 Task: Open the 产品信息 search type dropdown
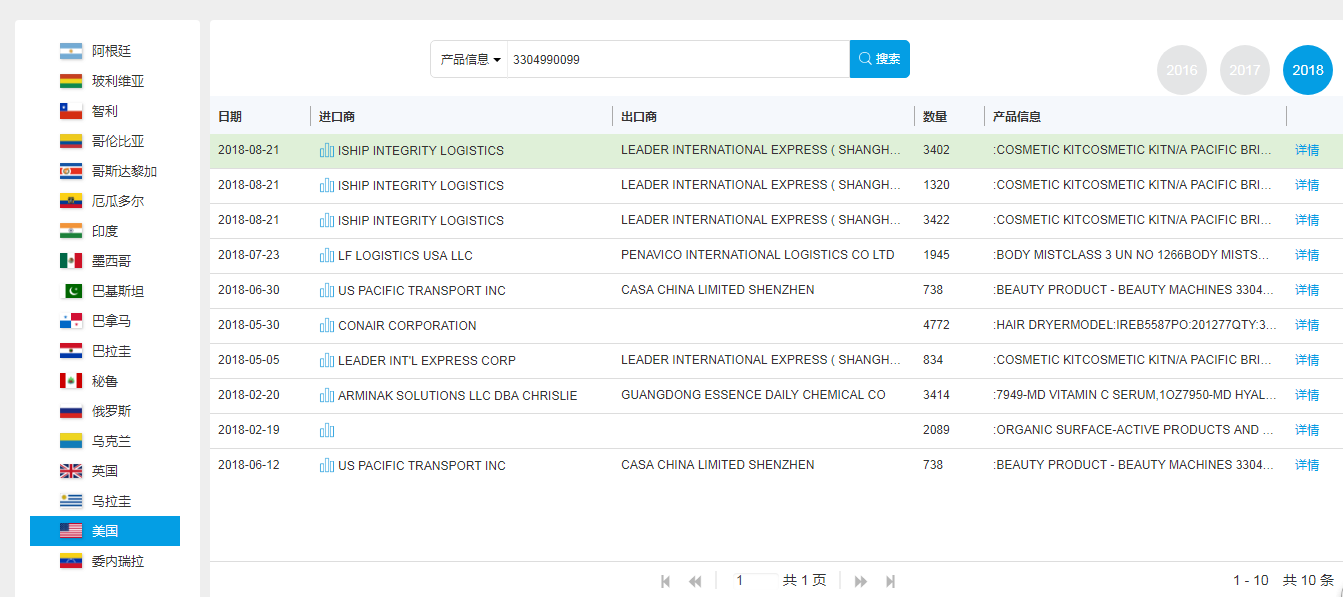point(469,59)
